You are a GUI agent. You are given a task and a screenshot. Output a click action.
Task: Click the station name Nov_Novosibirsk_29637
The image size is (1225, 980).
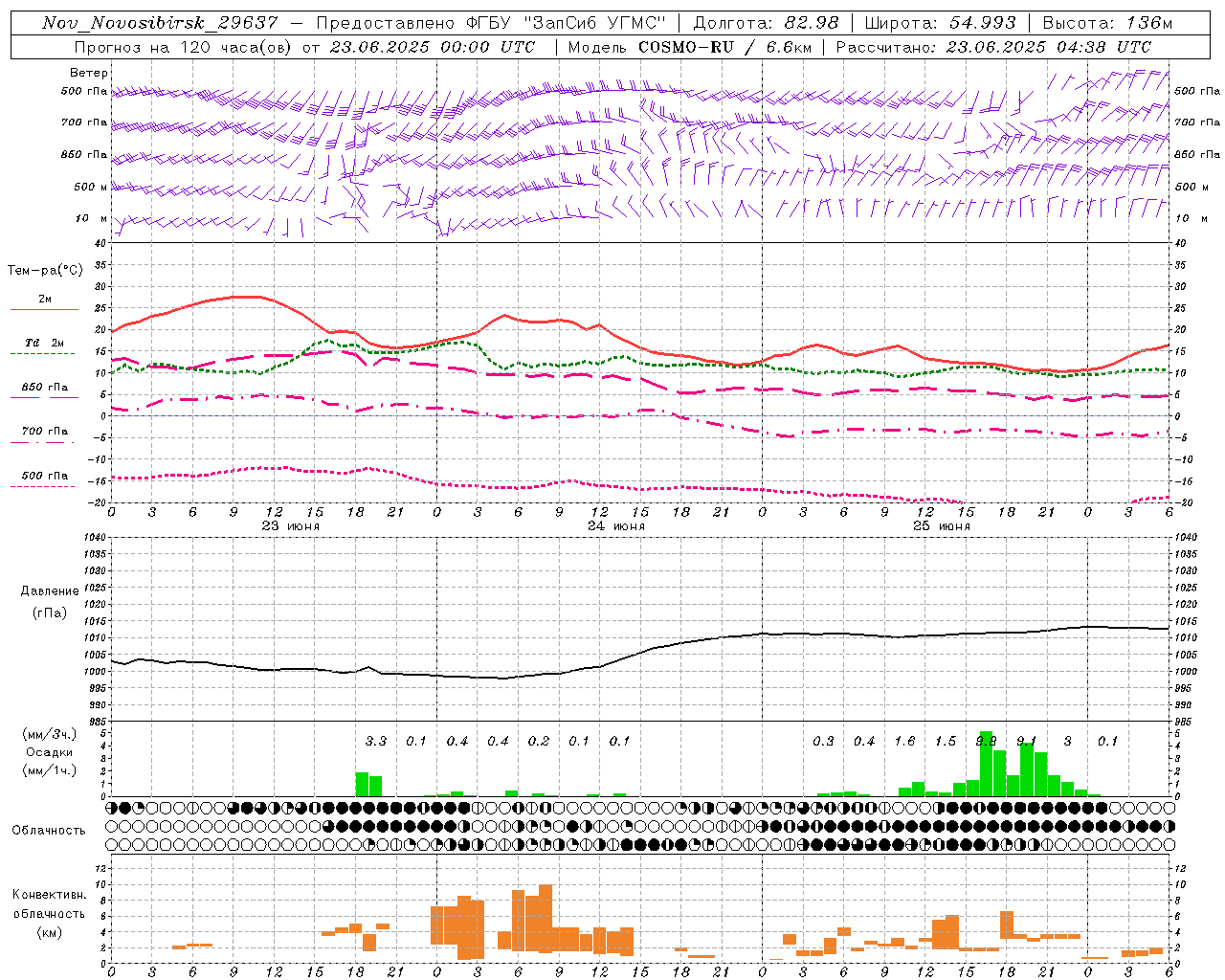tap(161, 23)
